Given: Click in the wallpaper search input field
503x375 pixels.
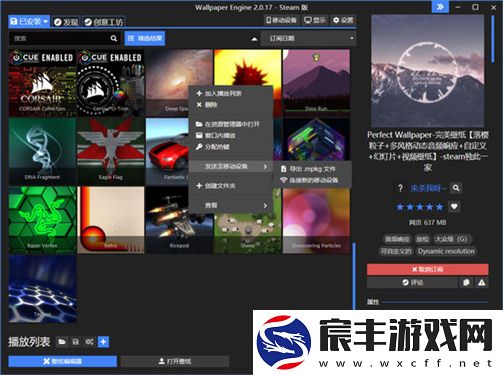Looking at the screenshot, I should [60, 39].
